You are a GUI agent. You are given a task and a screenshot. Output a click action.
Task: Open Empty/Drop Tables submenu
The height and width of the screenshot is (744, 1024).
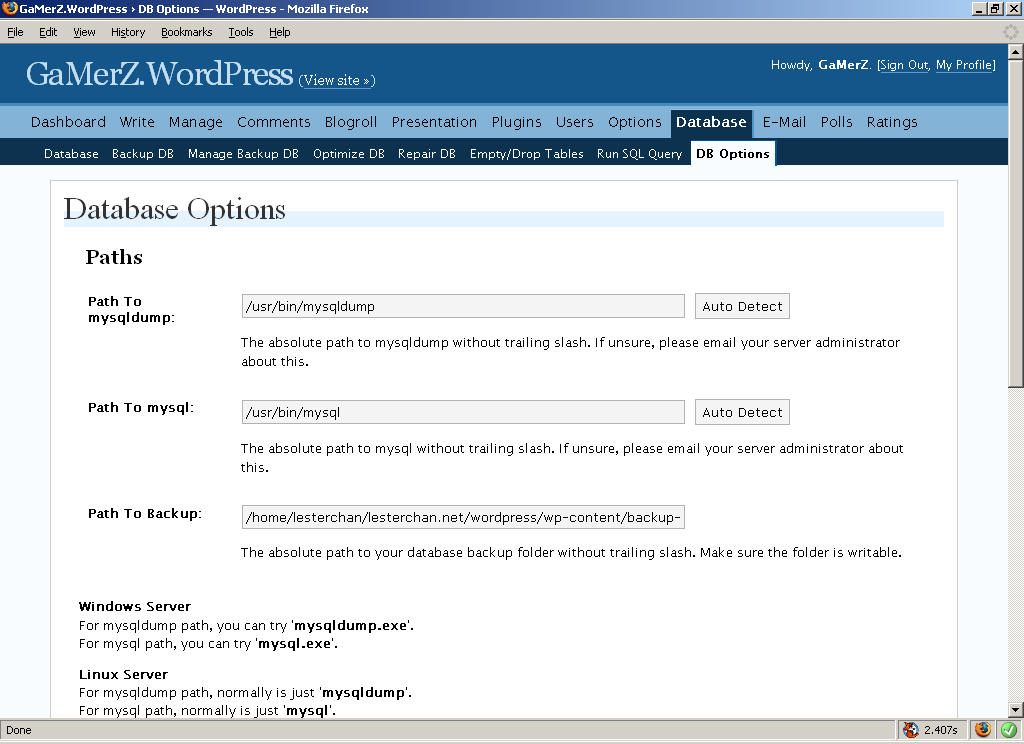526,154
